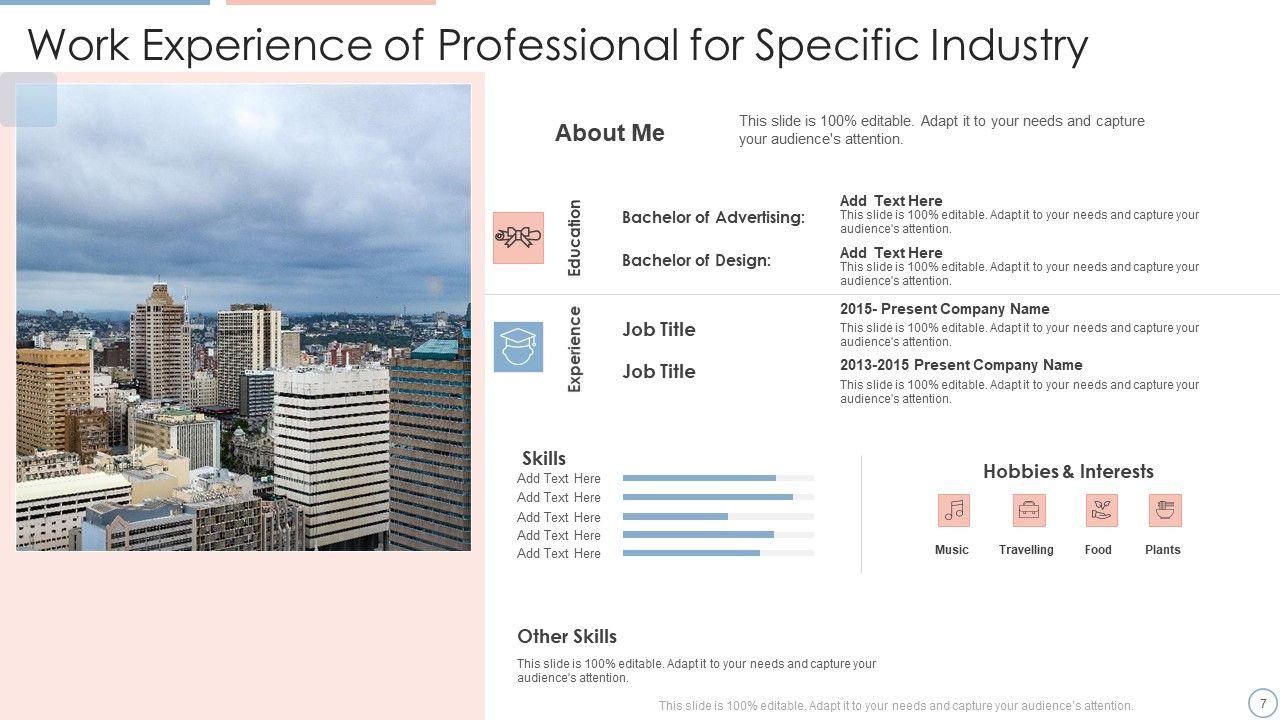Click the second Skills progress bar
Screen dimensions: 1280x720
[718, 497]
